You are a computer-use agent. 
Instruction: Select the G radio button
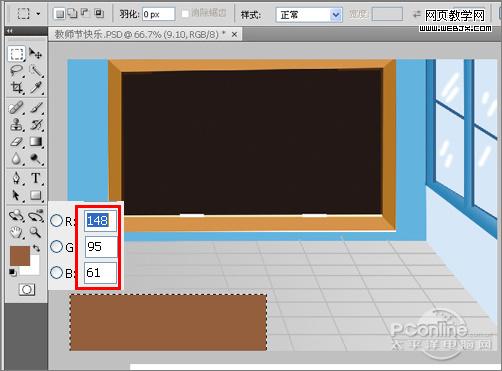(x=56, y=247)
